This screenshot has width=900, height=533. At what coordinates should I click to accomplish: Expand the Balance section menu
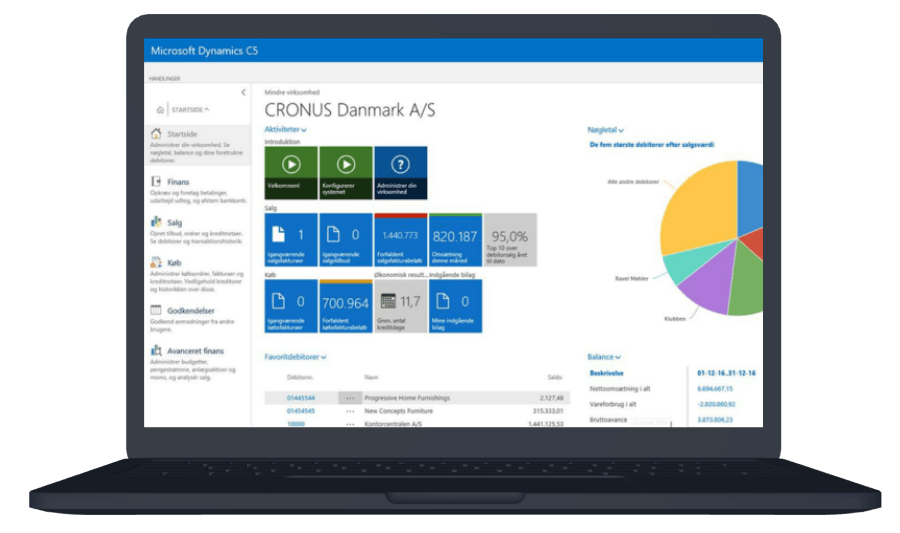603,357
